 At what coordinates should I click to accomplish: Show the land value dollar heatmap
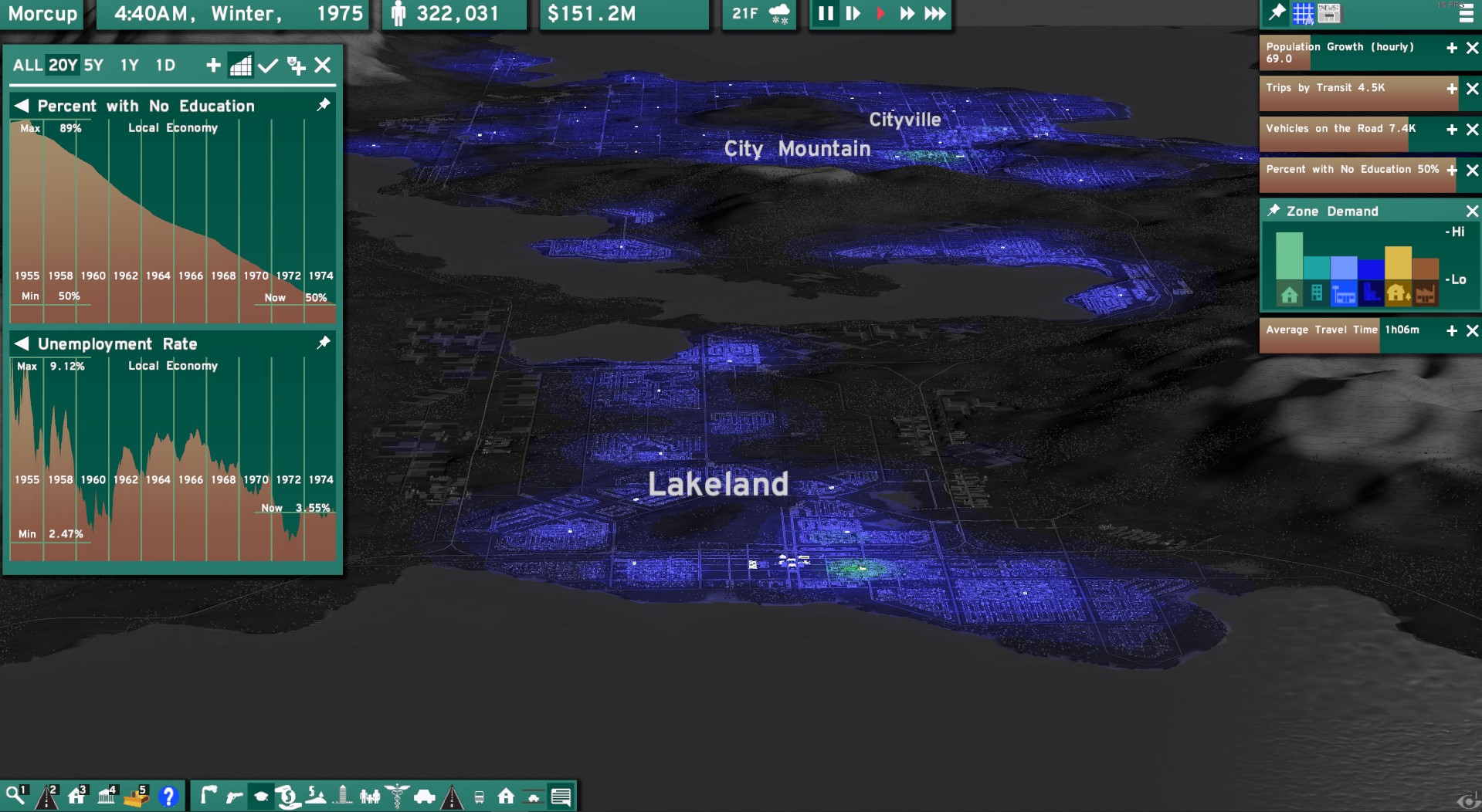[316, 796]
